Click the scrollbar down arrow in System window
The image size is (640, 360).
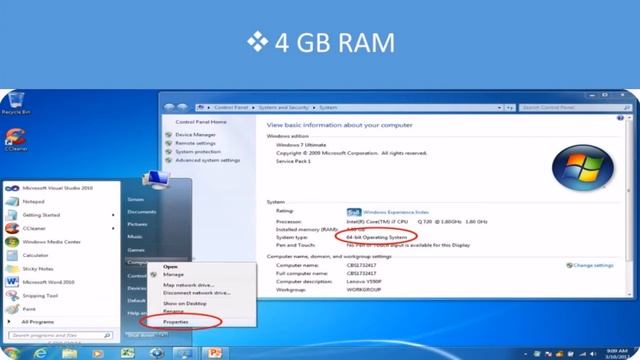coord(629,294)
